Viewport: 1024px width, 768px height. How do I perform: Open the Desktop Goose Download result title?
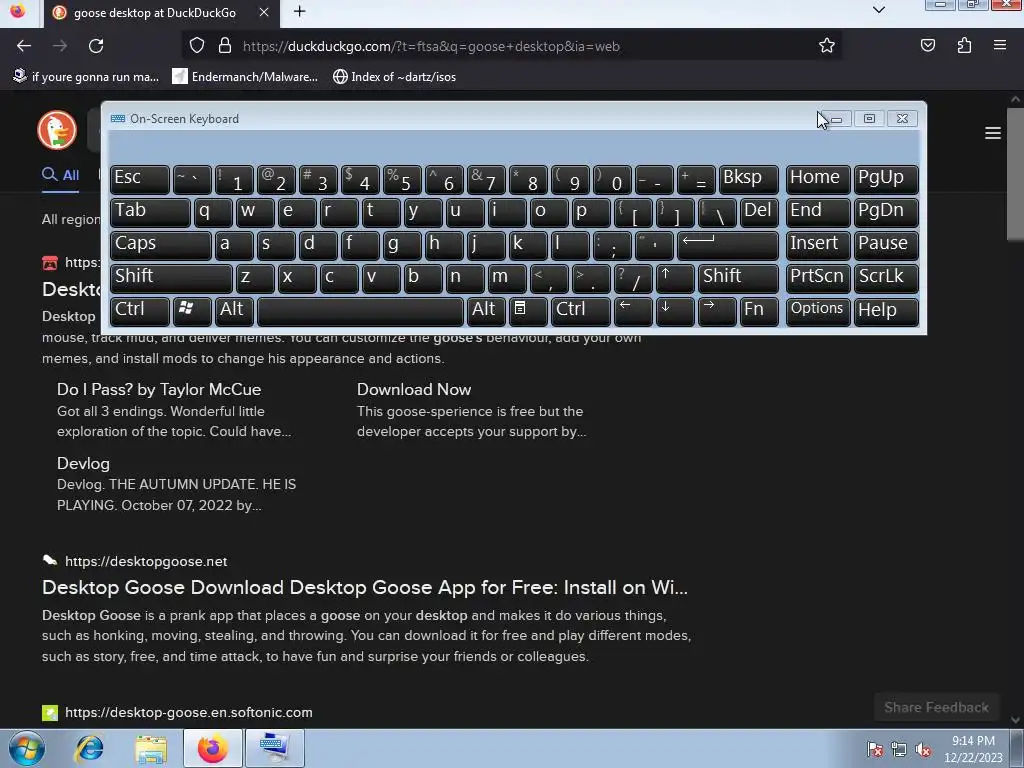pos(364,587)
